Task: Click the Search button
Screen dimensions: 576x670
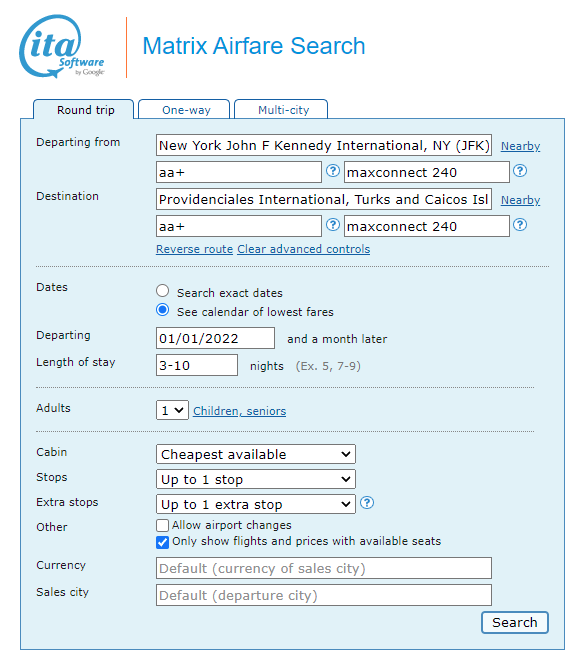Action: (x=514, y=623)
